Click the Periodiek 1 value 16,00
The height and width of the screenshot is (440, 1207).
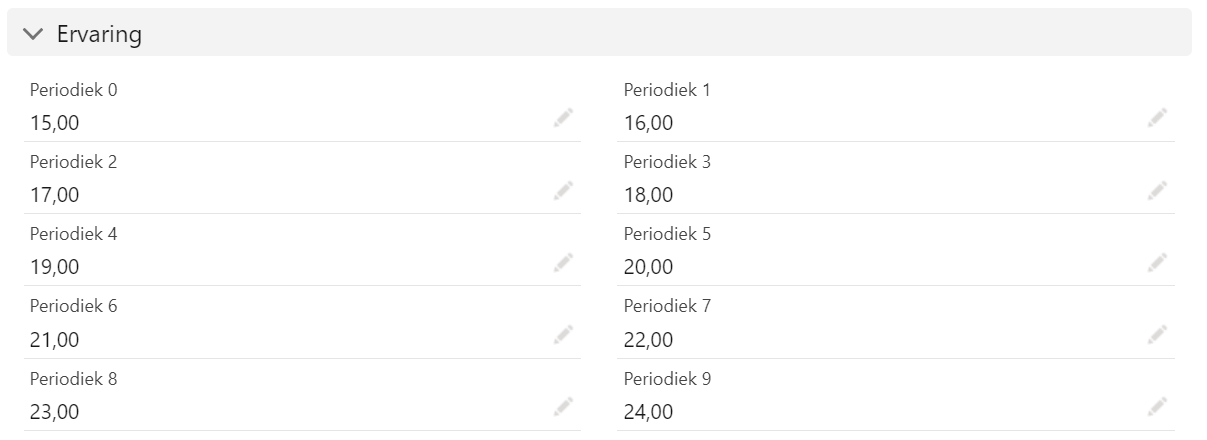click(x=648, y=123)
